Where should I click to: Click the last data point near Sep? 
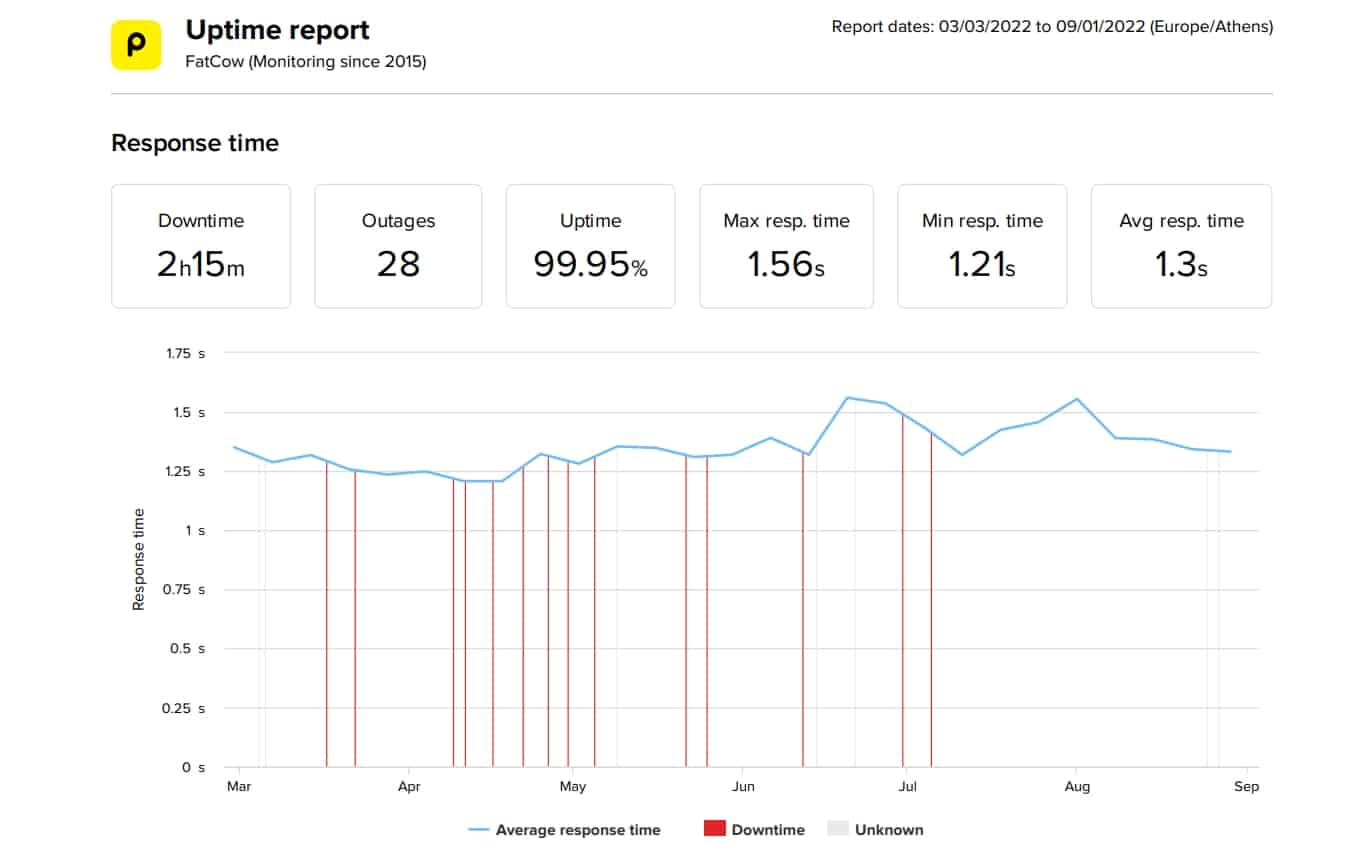point(1230,451)
